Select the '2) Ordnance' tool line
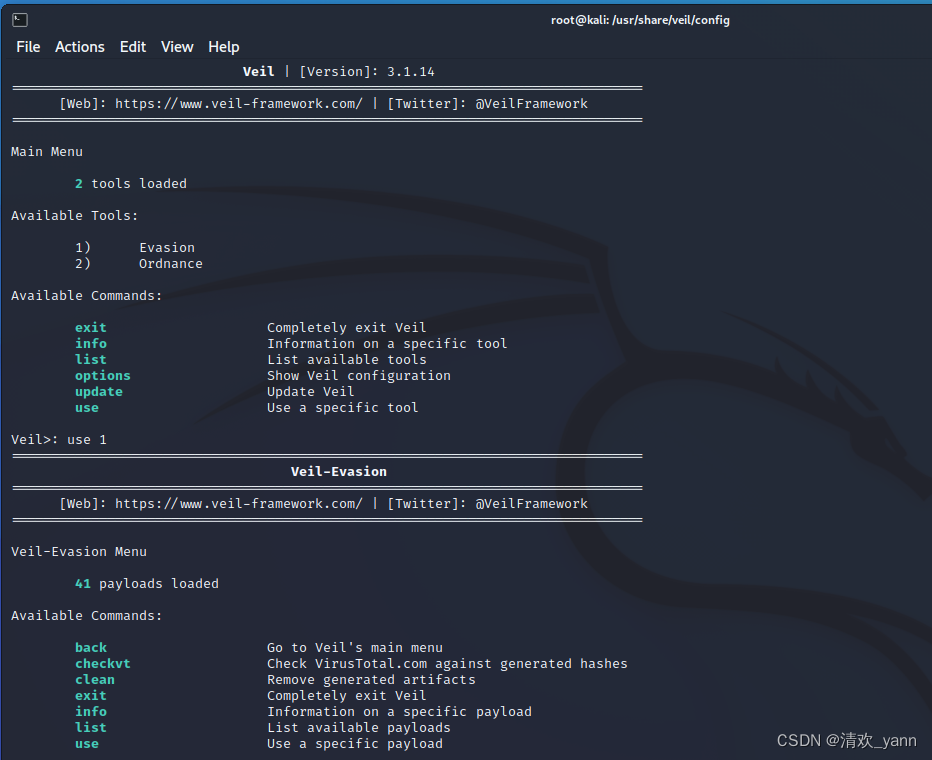Screen dimensions: 932x760 tap(138, 264)
